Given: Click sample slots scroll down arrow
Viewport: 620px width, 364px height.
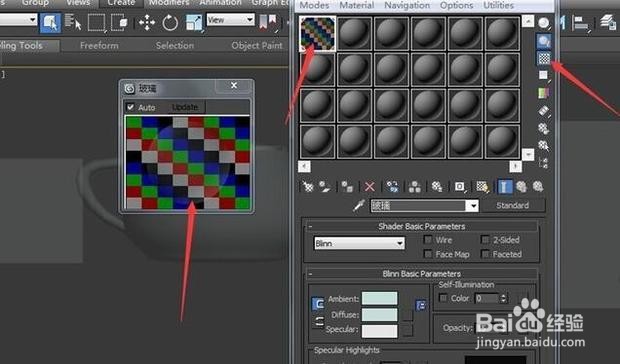Looking at the screenshot, I should [528, 155].
